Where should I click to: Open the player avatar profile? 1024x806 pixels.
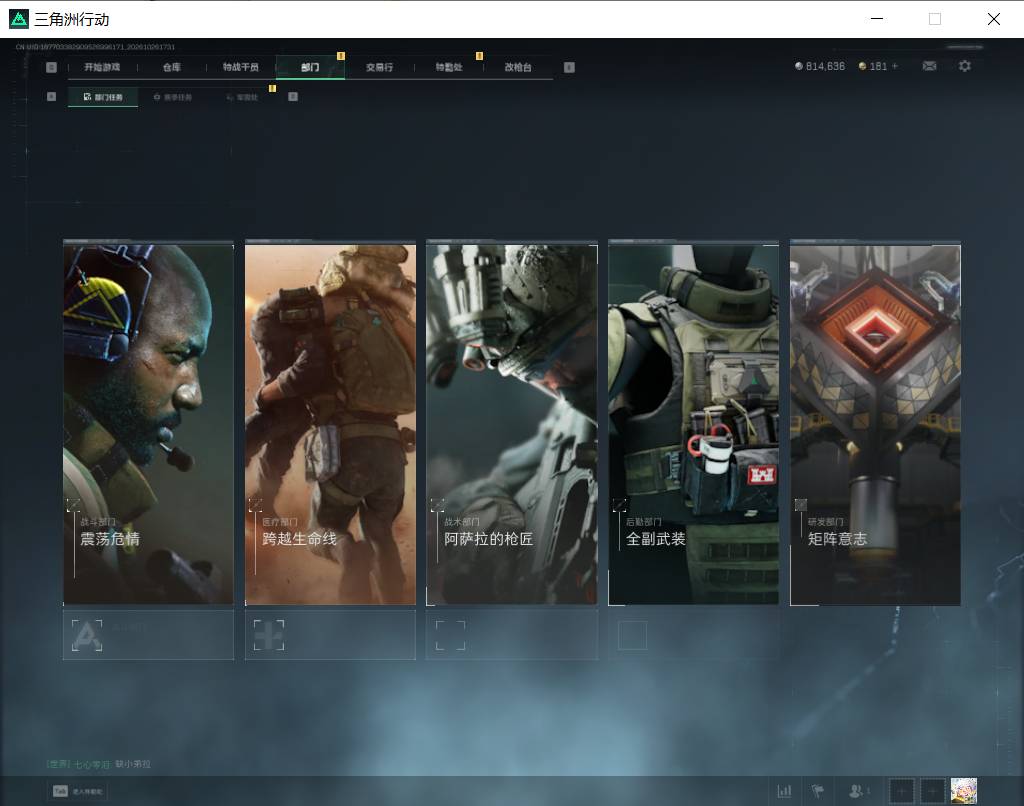[963, 791]
